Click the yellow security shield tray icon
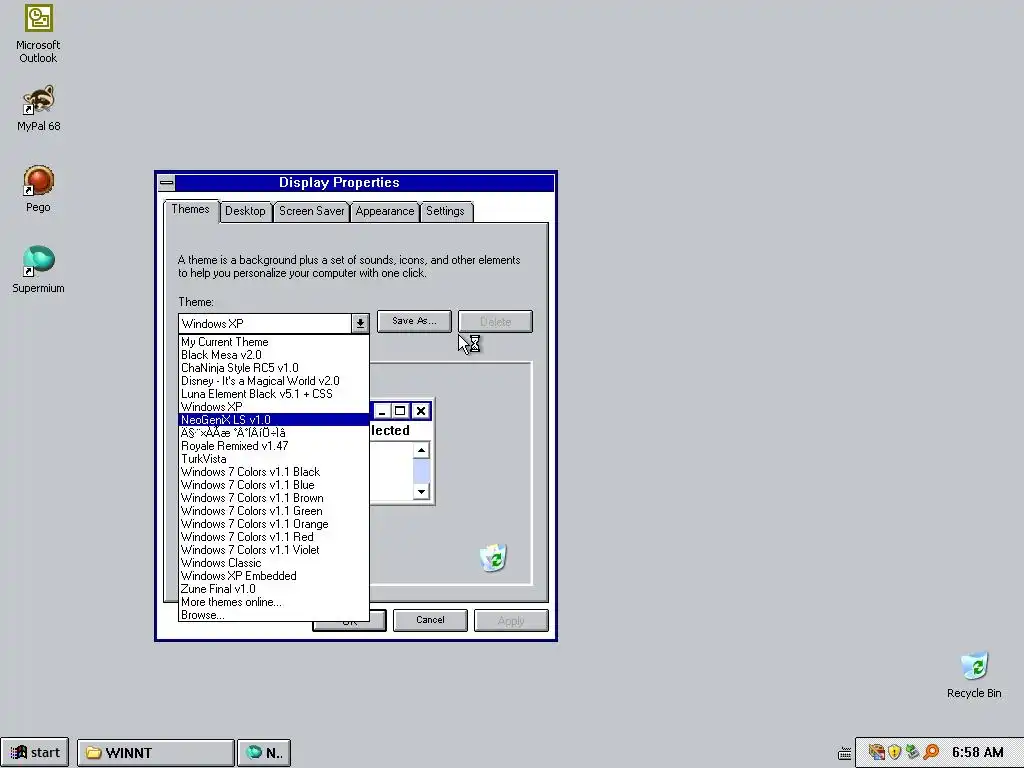The height and width of the screenshot is (768, 1024). click(x=895, y=752)
